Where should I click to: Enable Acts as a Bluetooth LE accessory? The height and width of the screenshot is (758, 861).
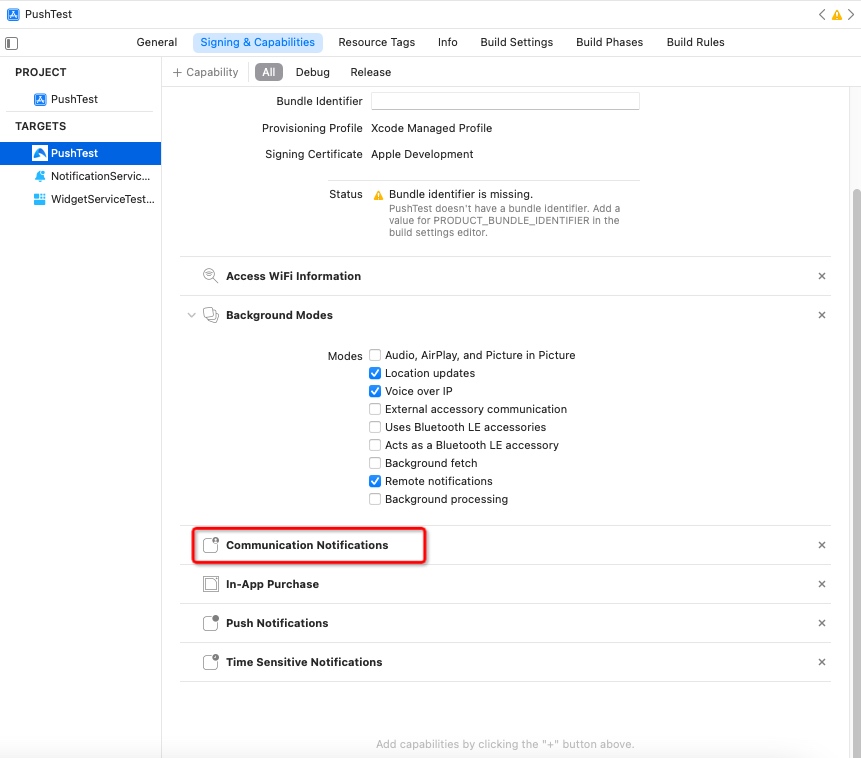pos(375,445)
